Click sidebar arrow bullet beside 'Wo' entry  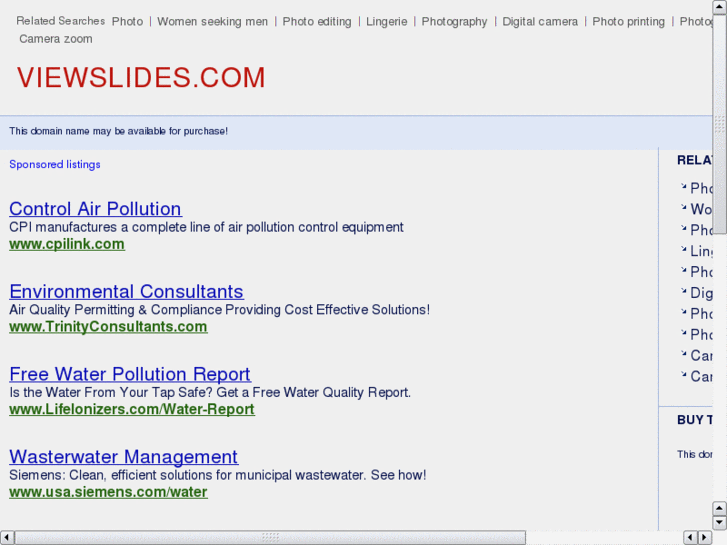683,207
